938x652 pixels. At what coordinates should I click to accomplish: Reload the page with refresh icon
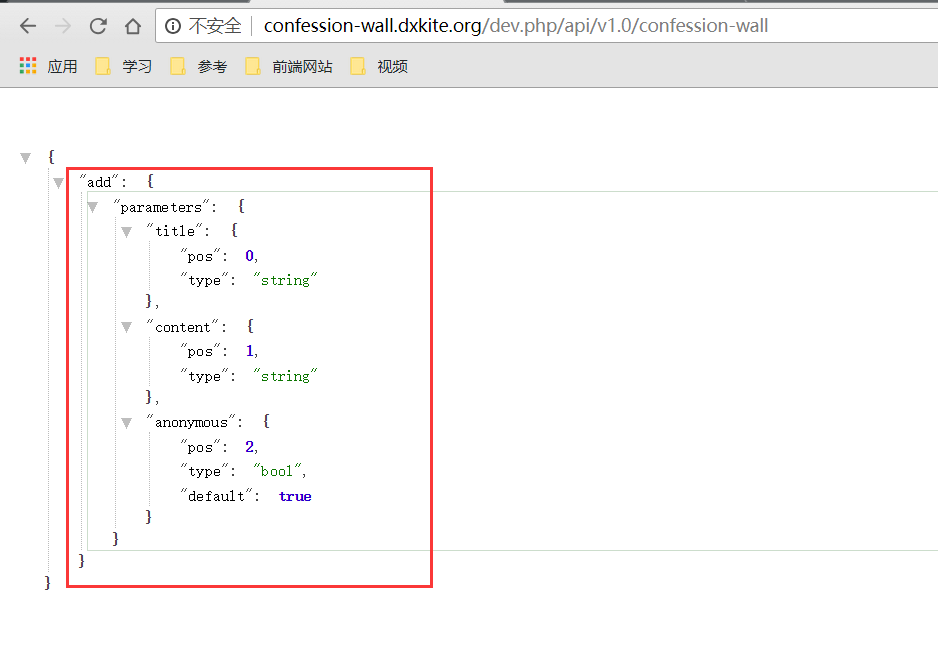(x=98, y=26)
